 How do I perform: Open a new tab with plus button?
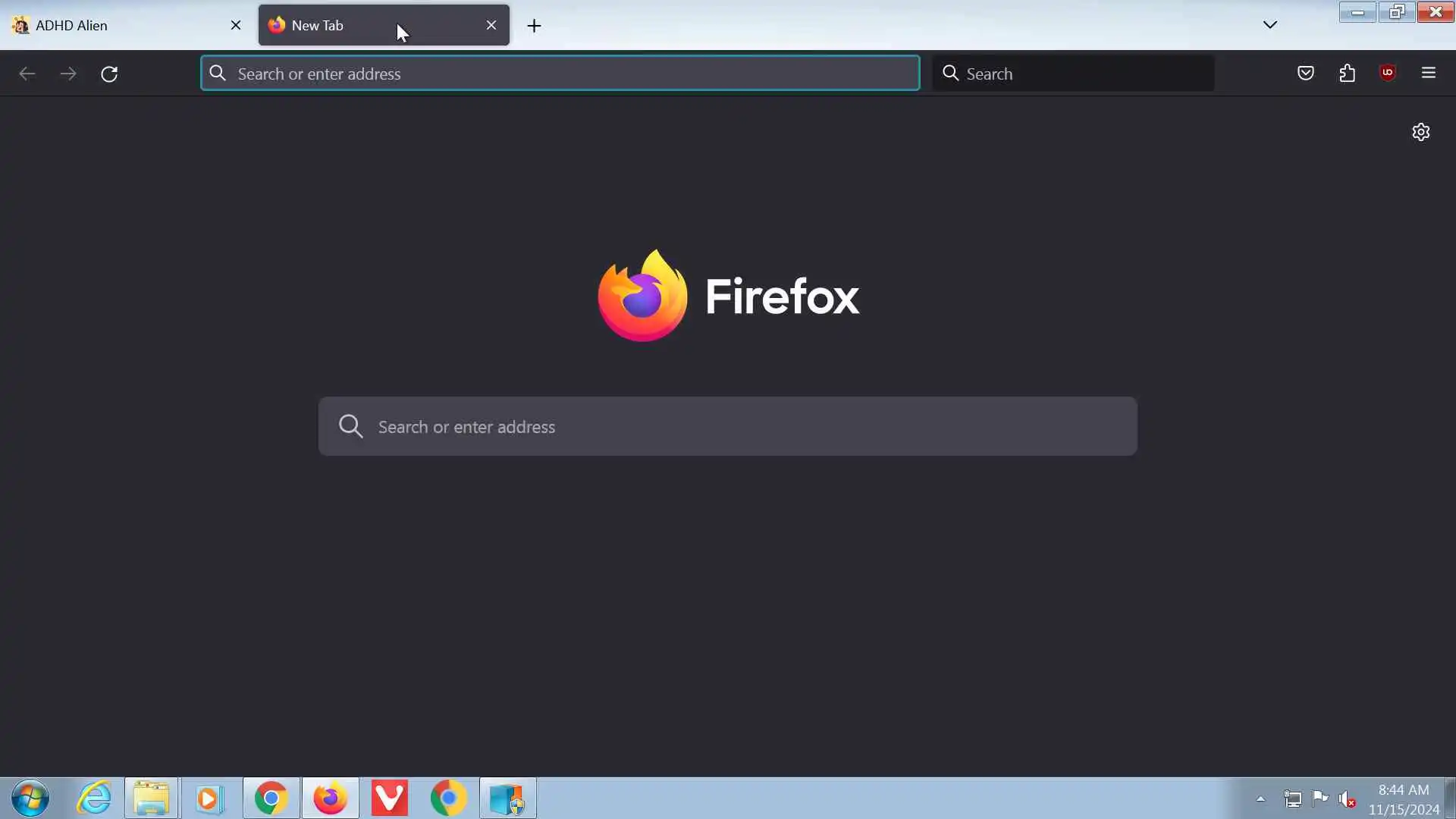(534, 26)
